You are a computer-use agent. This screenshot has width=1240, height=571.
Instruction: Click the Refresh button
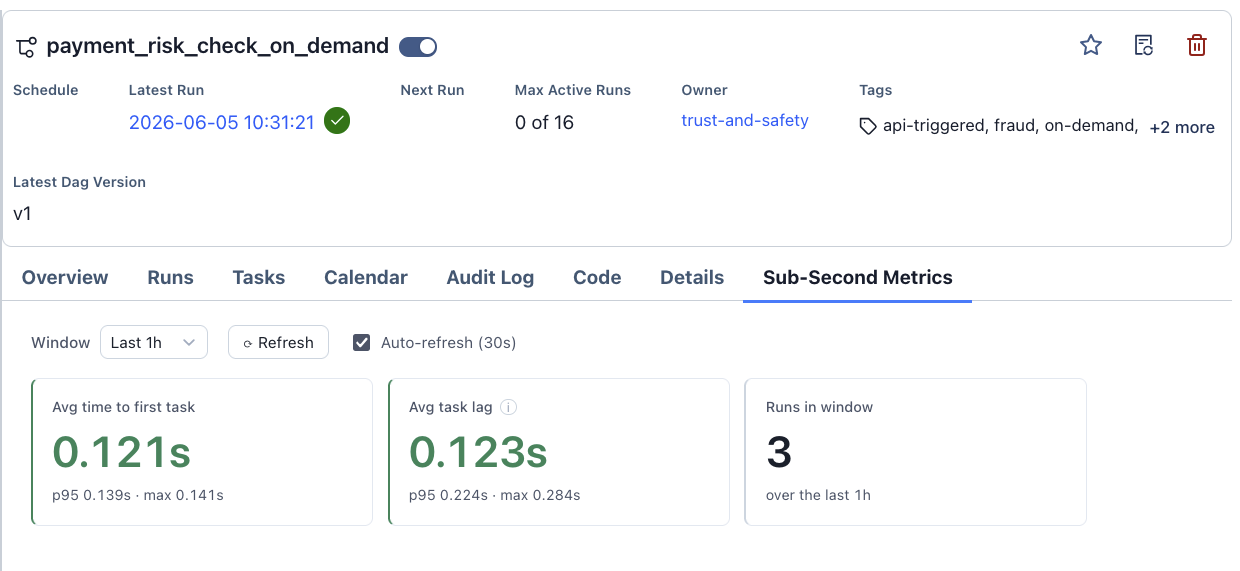tap(278, 342)
